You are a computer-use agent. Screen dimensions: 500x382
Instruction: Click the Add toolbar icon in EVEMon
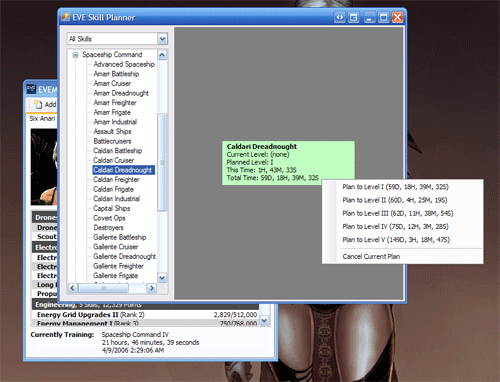pyautogui.click(x=38, y=104)
